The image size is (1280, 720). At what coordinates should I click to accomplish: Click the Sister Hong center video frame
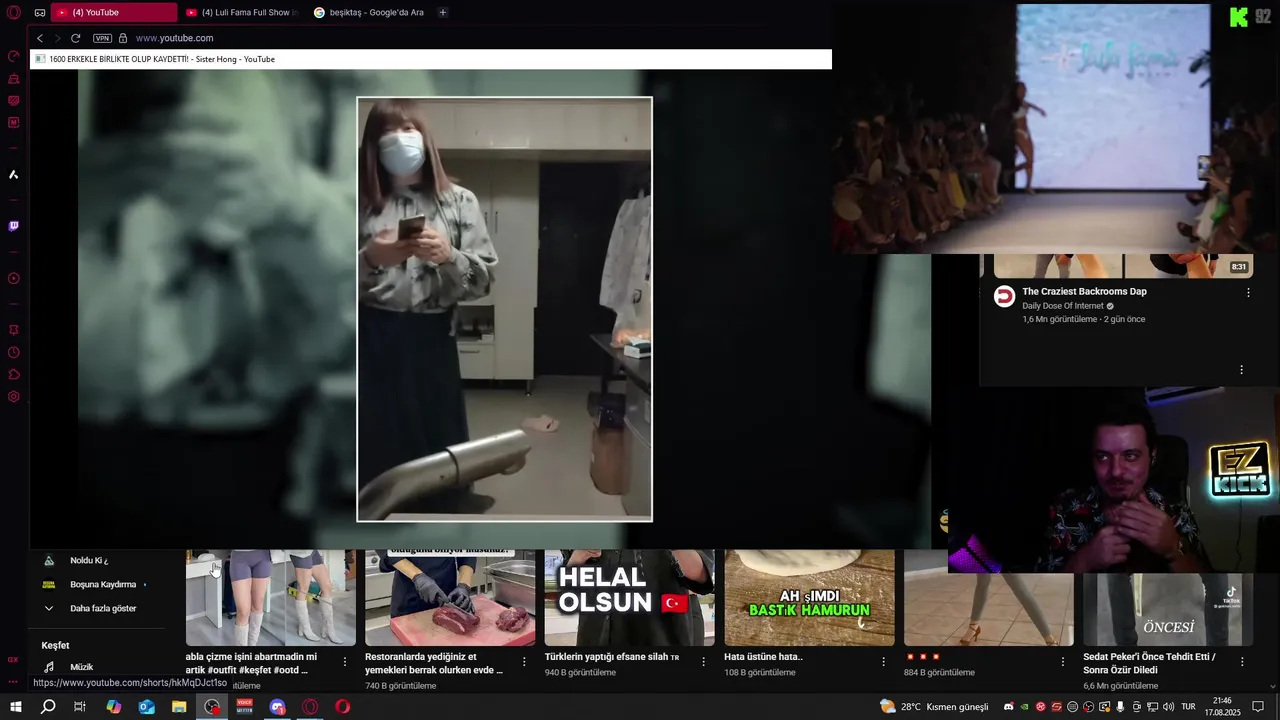(x=505, y=309)
